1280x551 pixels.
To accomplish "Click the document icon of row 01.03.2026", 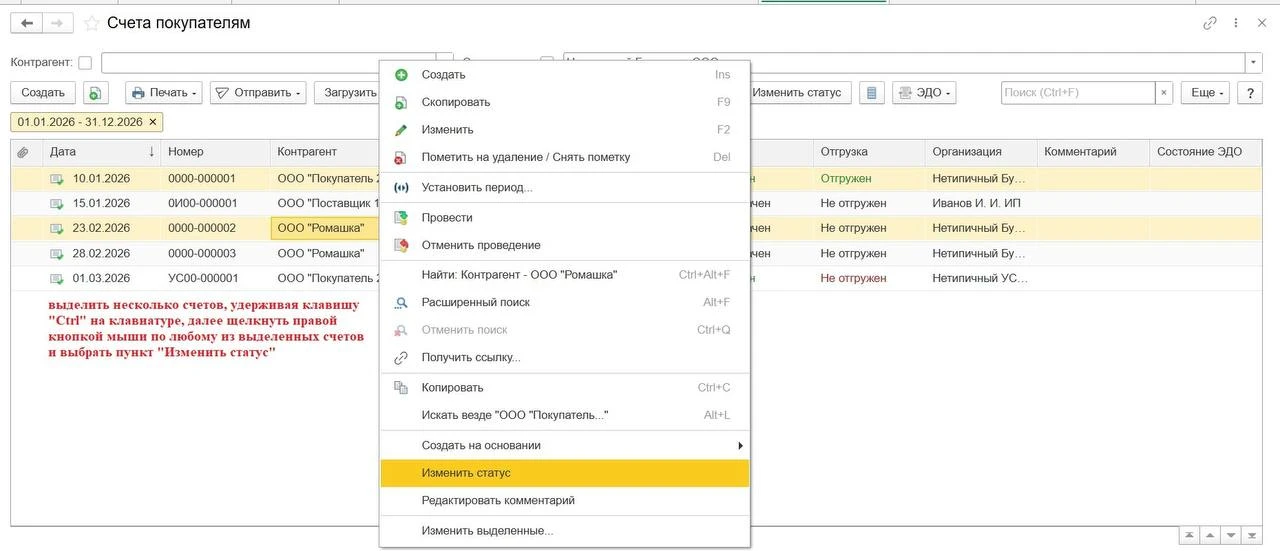I will (57, 278).
